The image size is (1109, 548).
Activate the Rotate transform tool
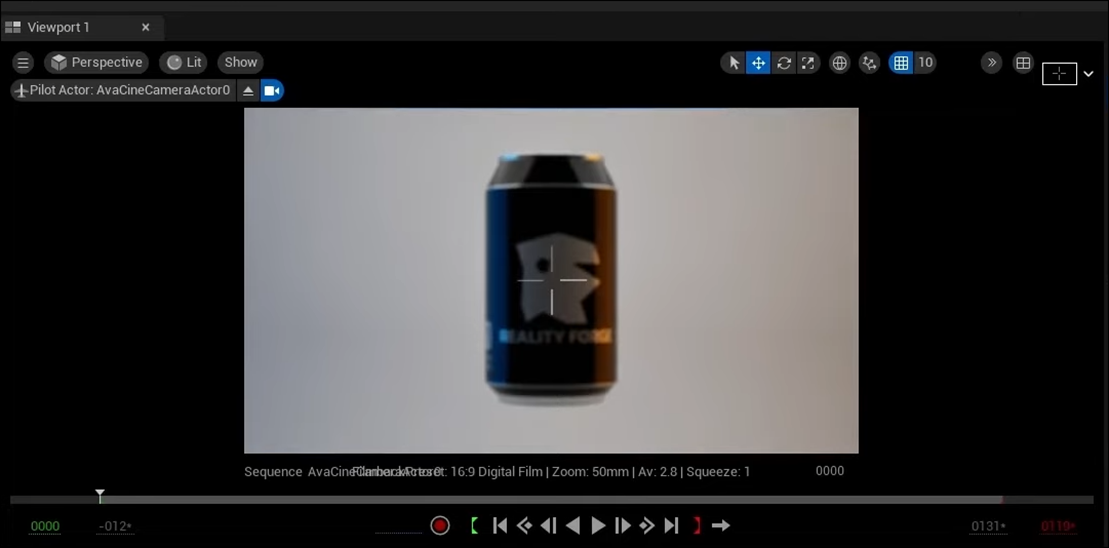[783, 63]
